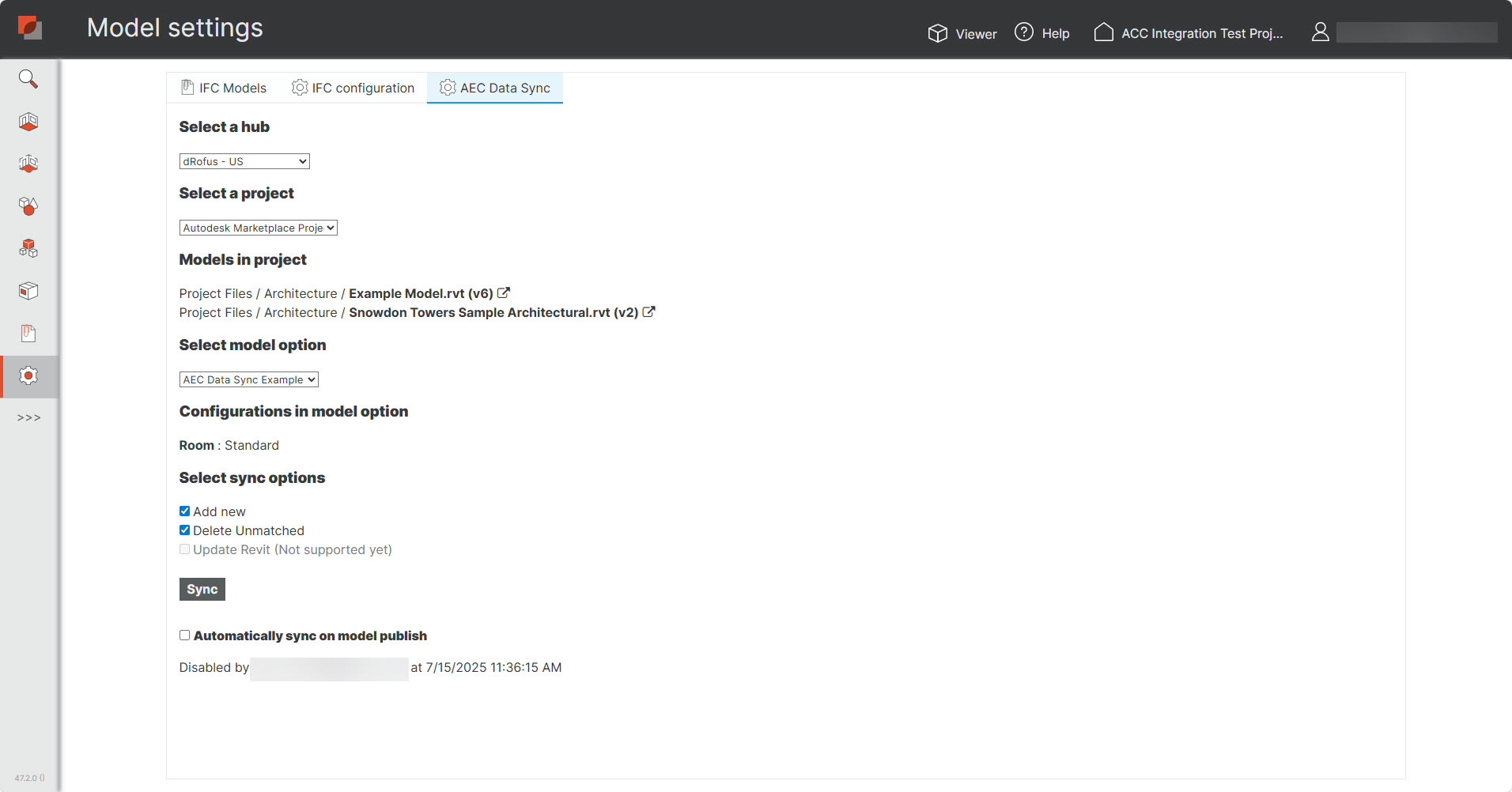Open the geometric shapes icon in sidebar
Viewport: 1512px width, 792px height.
pos(28,206)
